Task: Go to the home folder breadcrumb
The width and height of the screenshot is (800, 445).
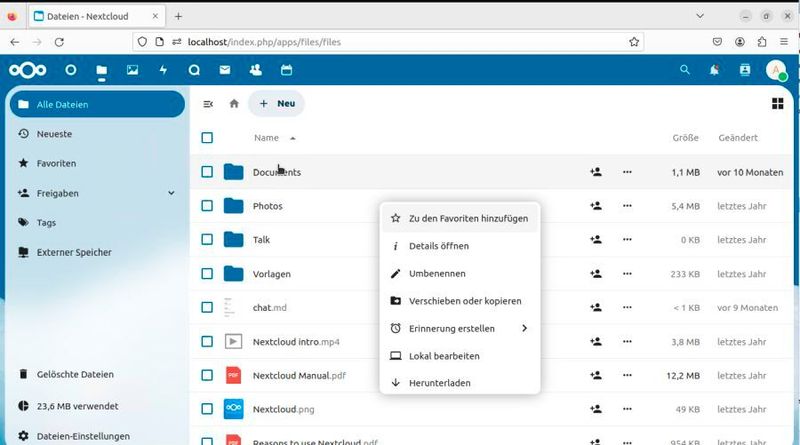Action: click(234, 104)
